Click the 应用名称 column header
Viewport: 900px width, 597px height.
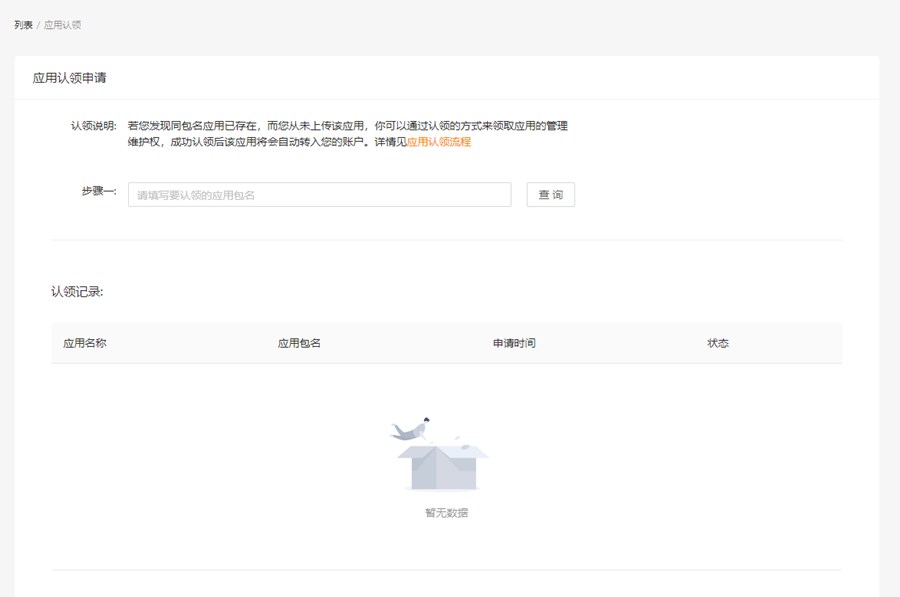(x=85, y=343)
